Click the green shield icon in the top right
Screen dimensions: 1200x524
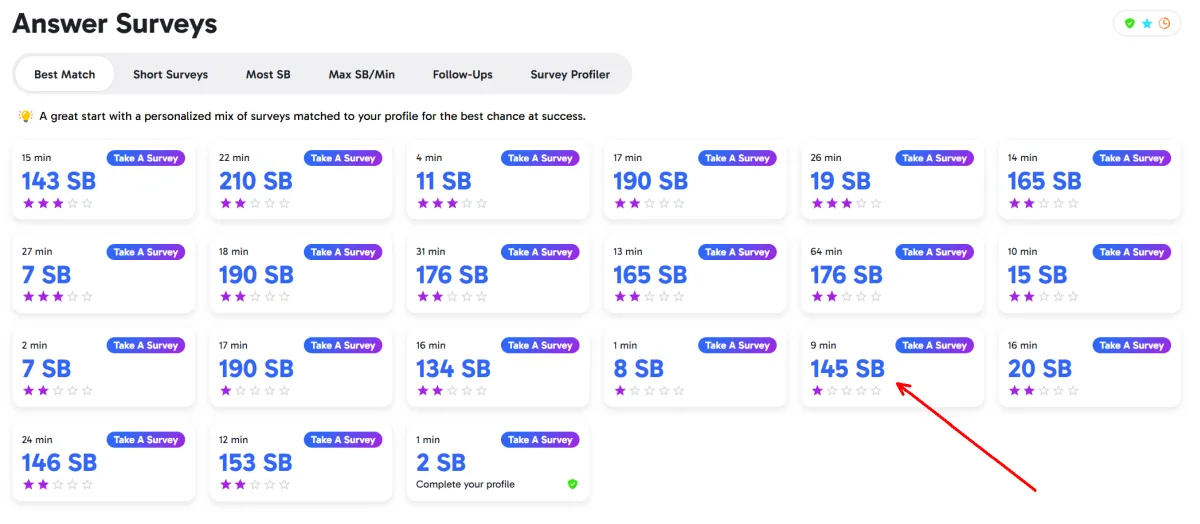[x=1130, y=23]
